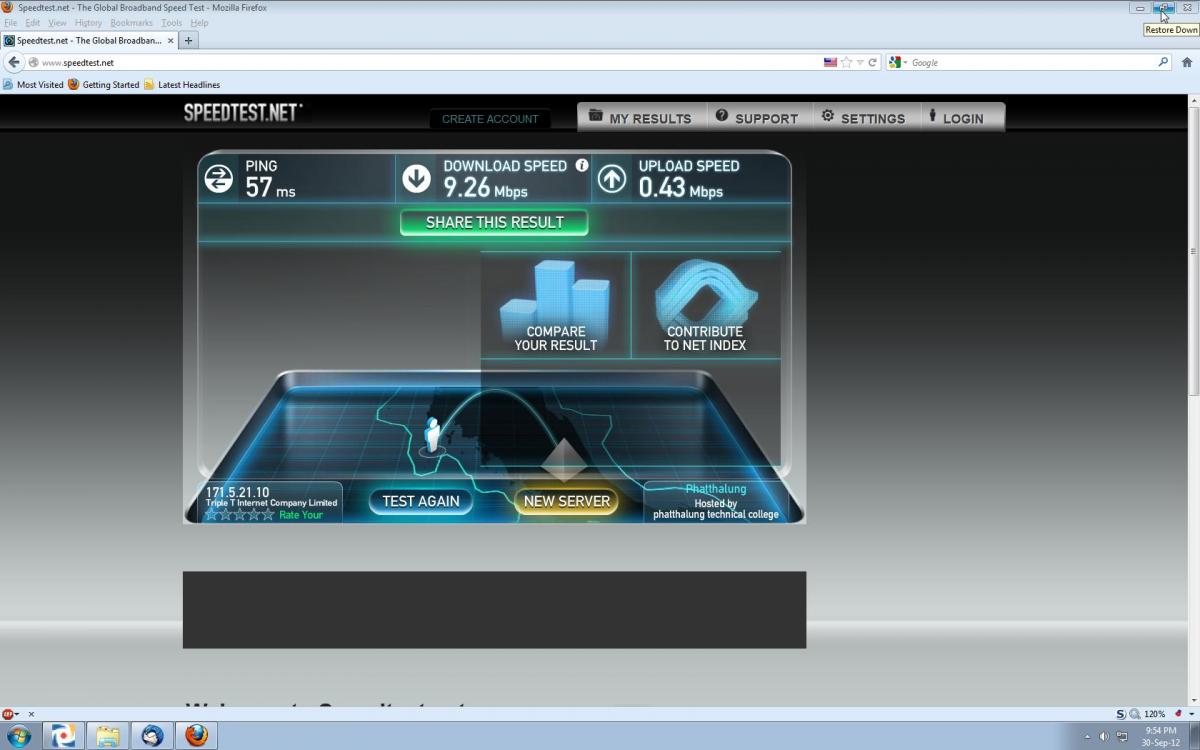Open new tab with the plus button
The width and height of the screenshot is (1200, 750).
(188, 41)
